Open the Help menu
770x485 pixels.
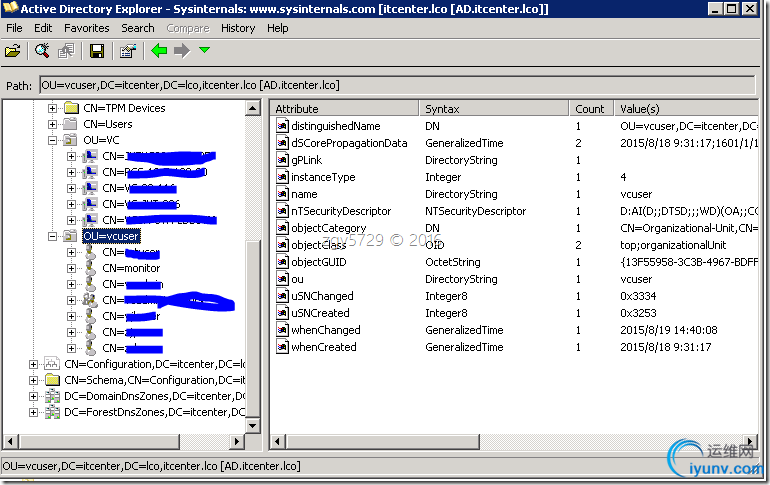click(277, 28)
